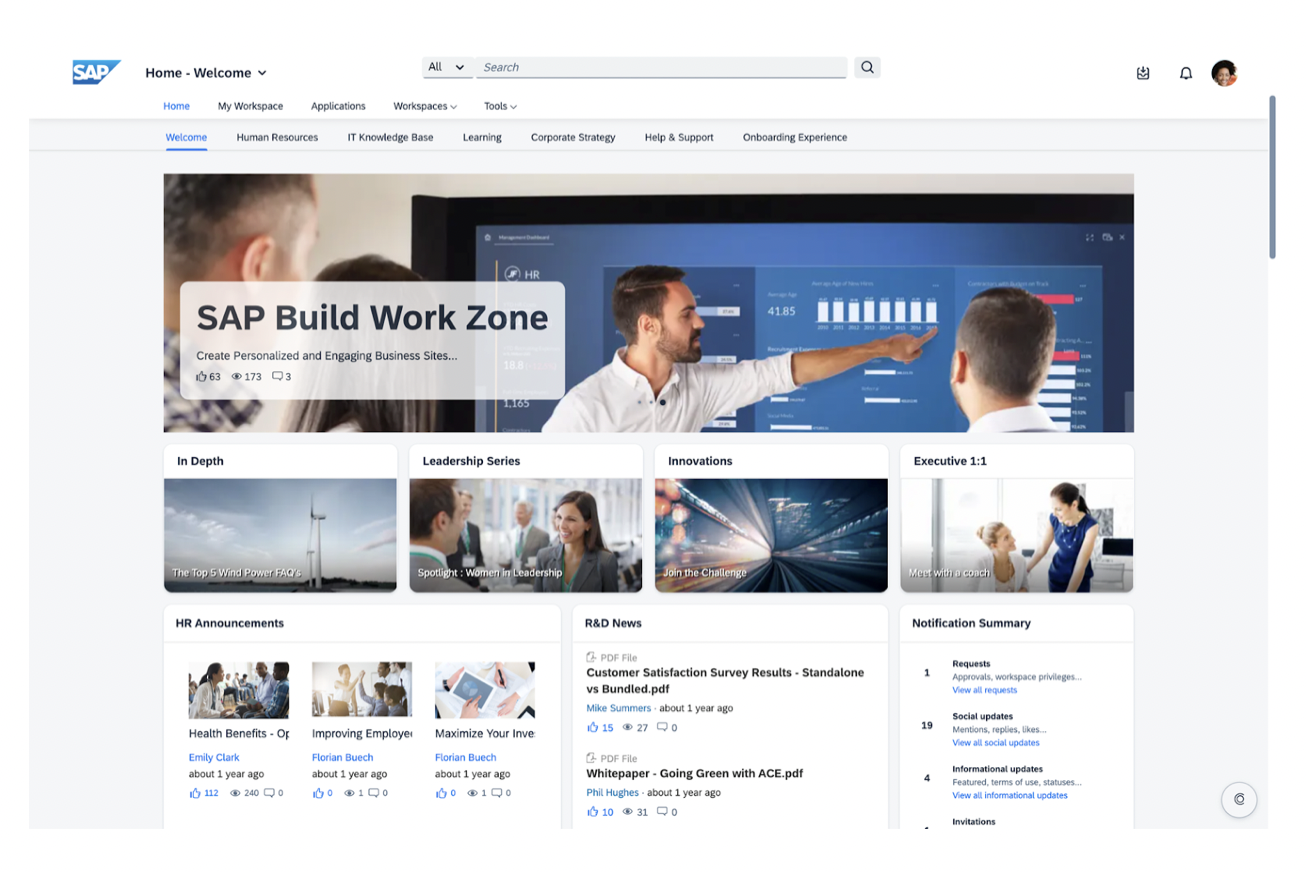This screenshot has height=872, width=1306.
Task: Like the Whitepaper Going Green PDF
Action: [x=592, y=812]
